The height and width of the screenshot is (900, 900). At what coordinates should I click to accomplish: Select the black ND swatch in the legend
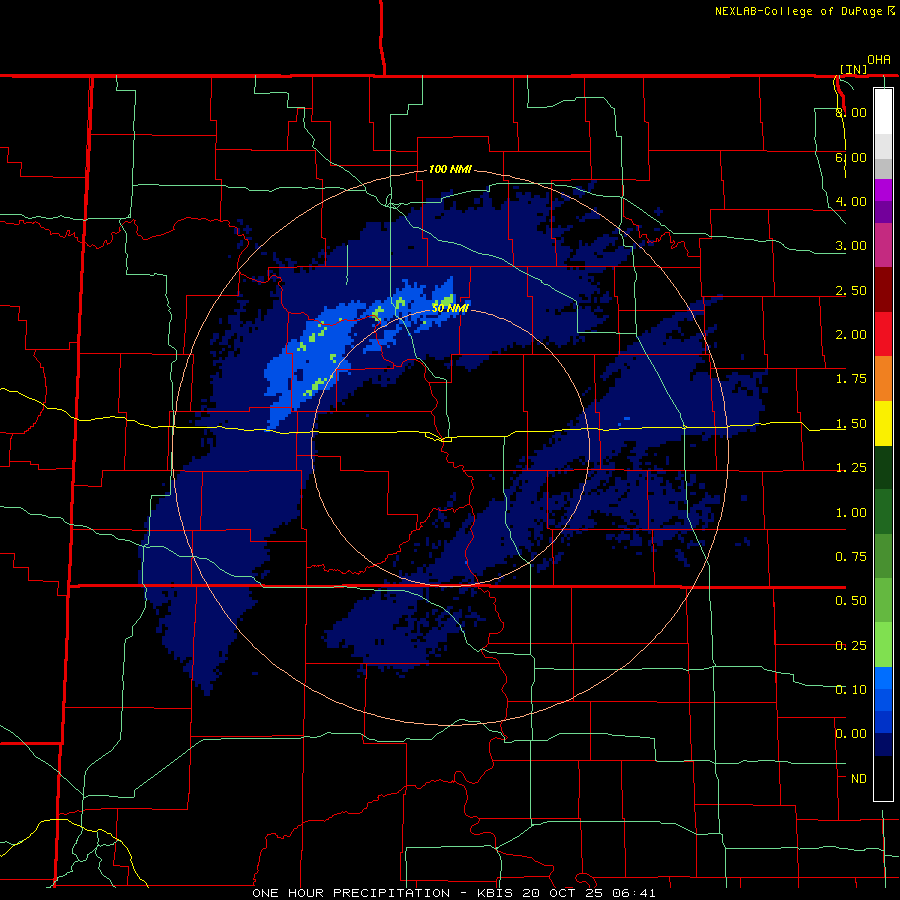tap(883, 778)
